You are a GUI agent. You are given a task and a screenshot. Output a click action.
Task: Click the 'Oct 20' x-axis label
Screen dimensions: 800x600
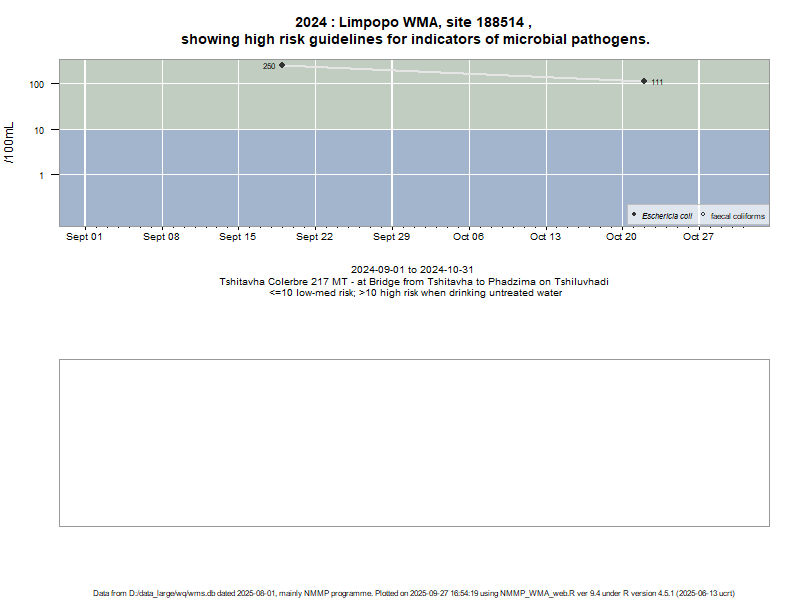click(621, 237)
